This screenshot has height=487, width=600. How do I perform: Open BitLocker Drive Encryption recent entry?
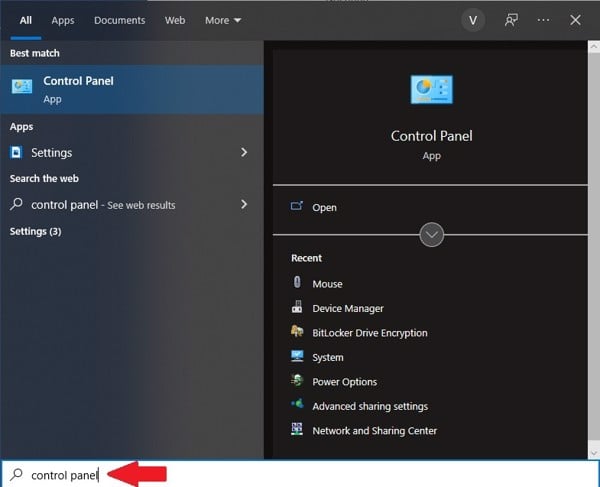pos(370,333)
